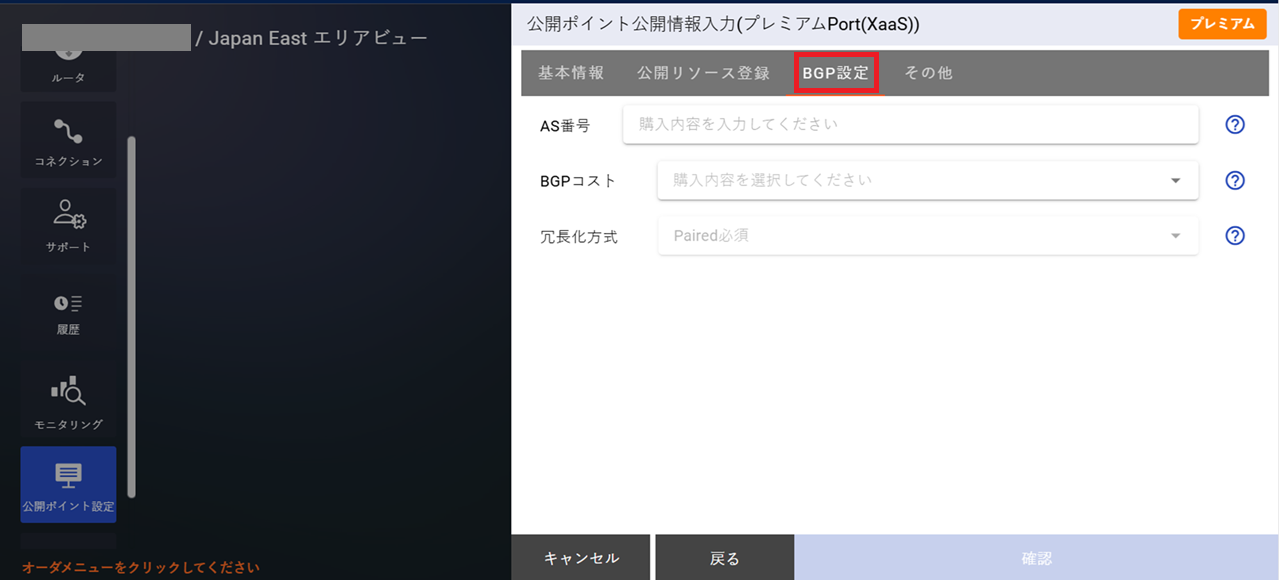
Task: View help for BGPコスト field
Action: (1234, 180)
